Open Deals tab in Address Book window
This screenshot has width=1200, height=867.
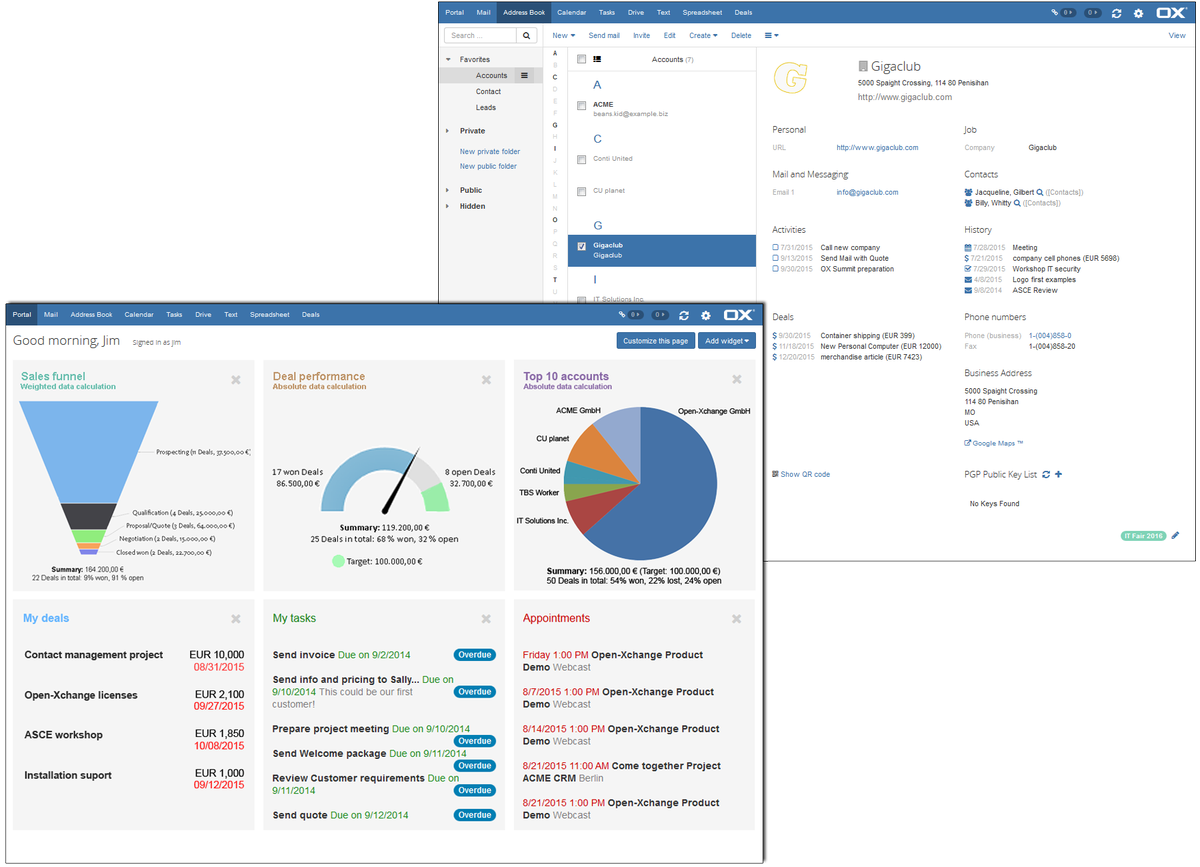743,13
